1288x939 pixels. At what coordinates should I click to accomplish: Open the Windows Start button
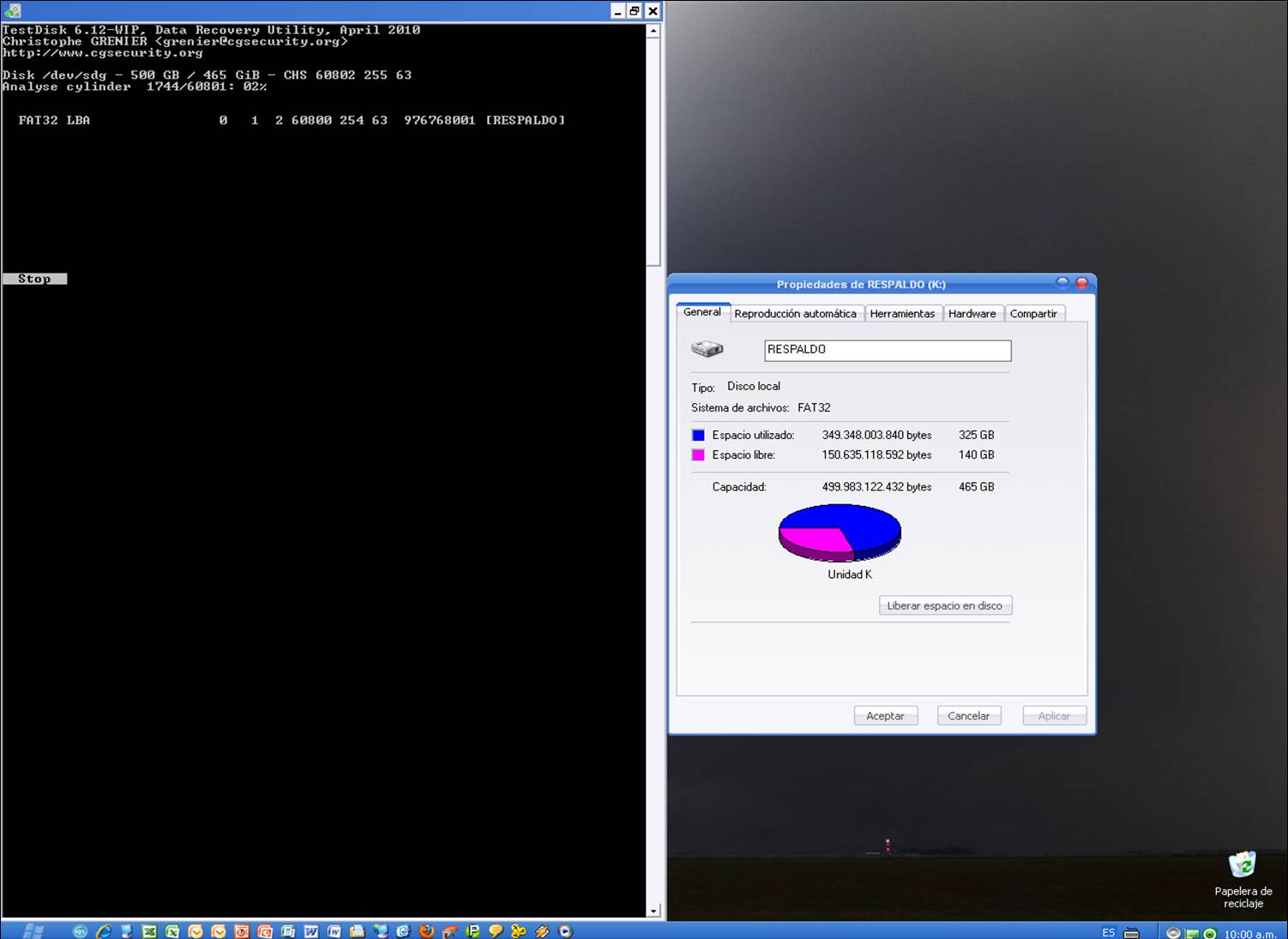point(33,931)
